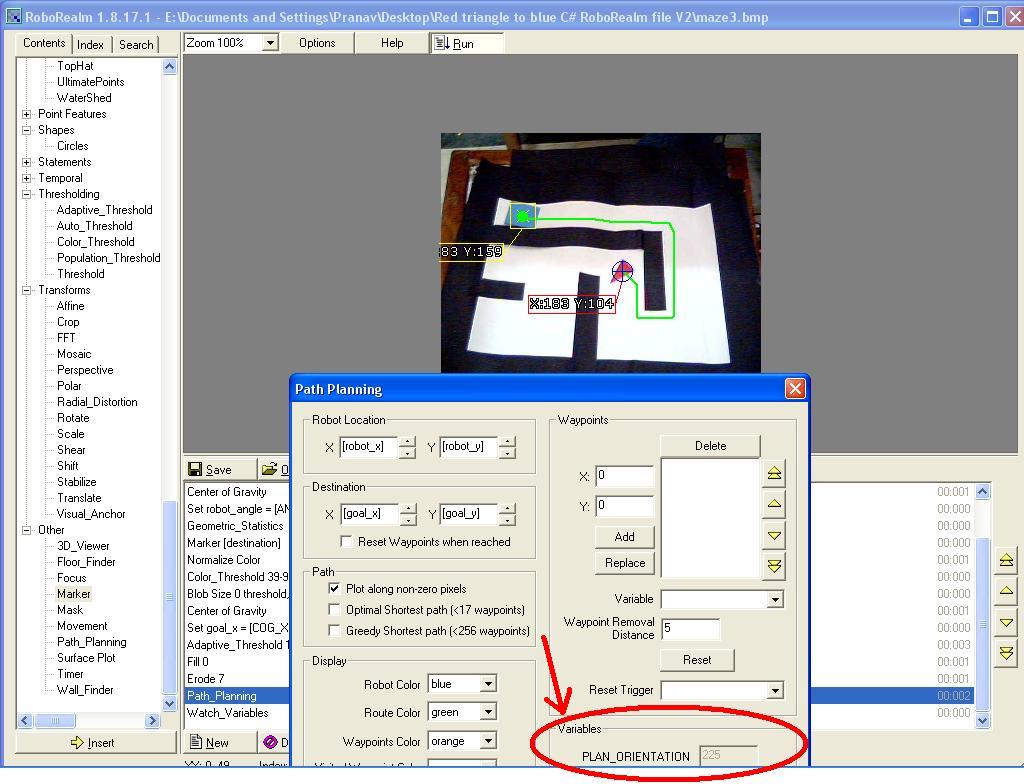The width and height of the screenshot is (1024, 784).
Task: Move waypoint up one position
Action: pos(774,504)
